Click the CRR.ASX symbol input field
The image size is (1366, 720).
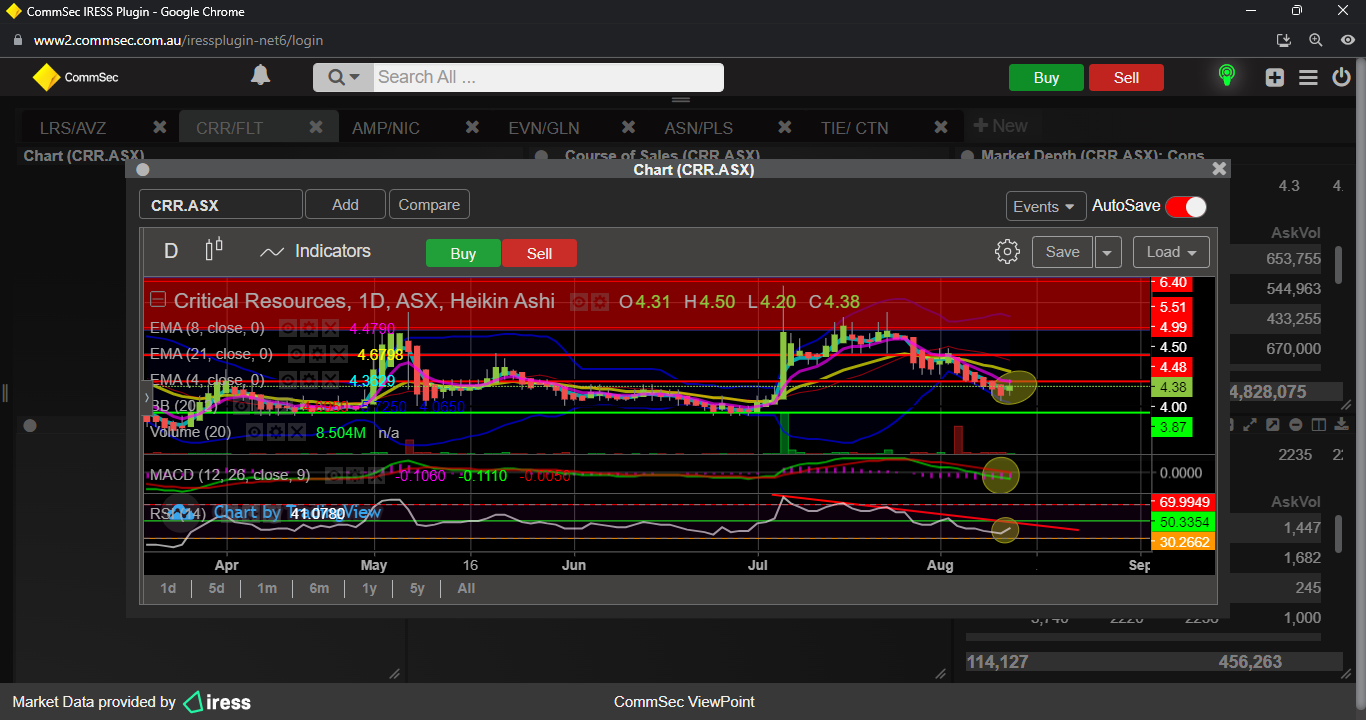[220, 205]
